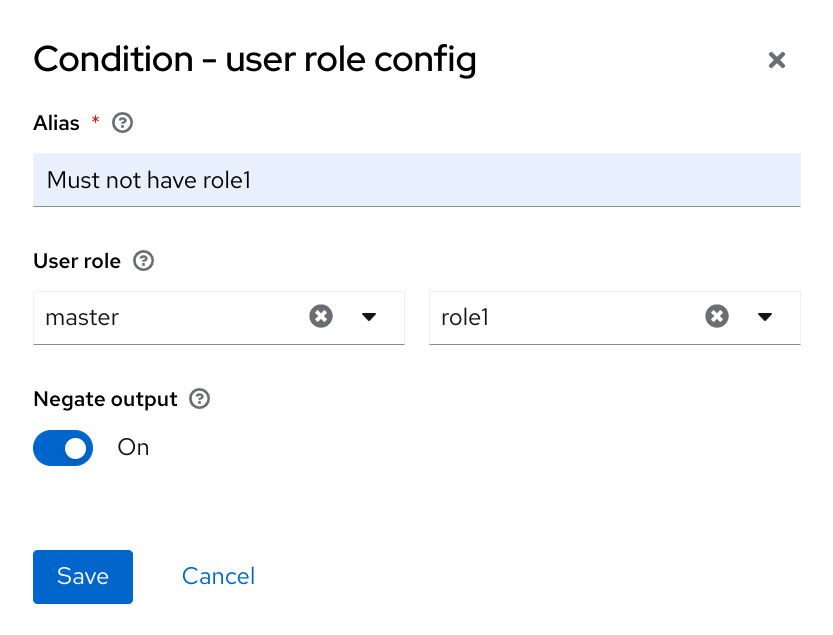The height and width of the screenshot is (635, 833).
Task: Cancel the user role config changes
Action: pos(218,576)
